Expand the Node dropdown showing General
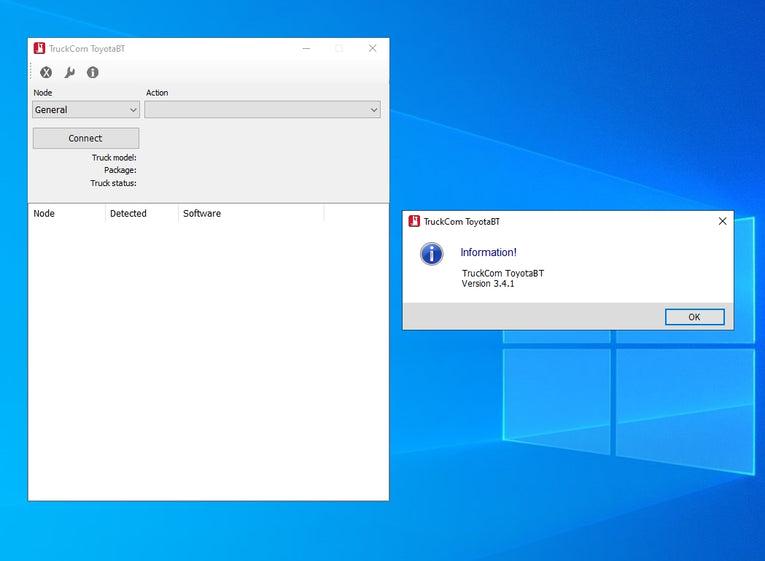Image resolution: width=765 pixels, height=561 pixels. pyautogui.click(x=85, y=110)
